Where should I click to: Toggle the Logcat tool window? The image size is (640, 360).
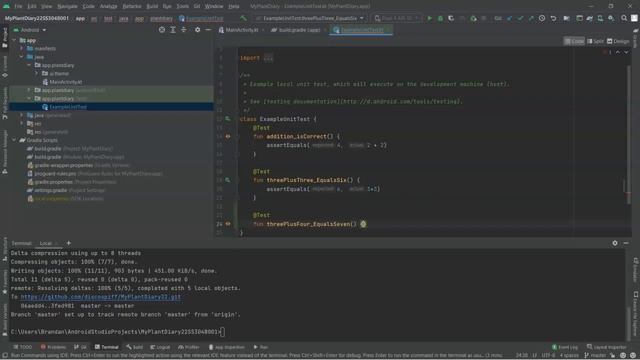[160, 347]
